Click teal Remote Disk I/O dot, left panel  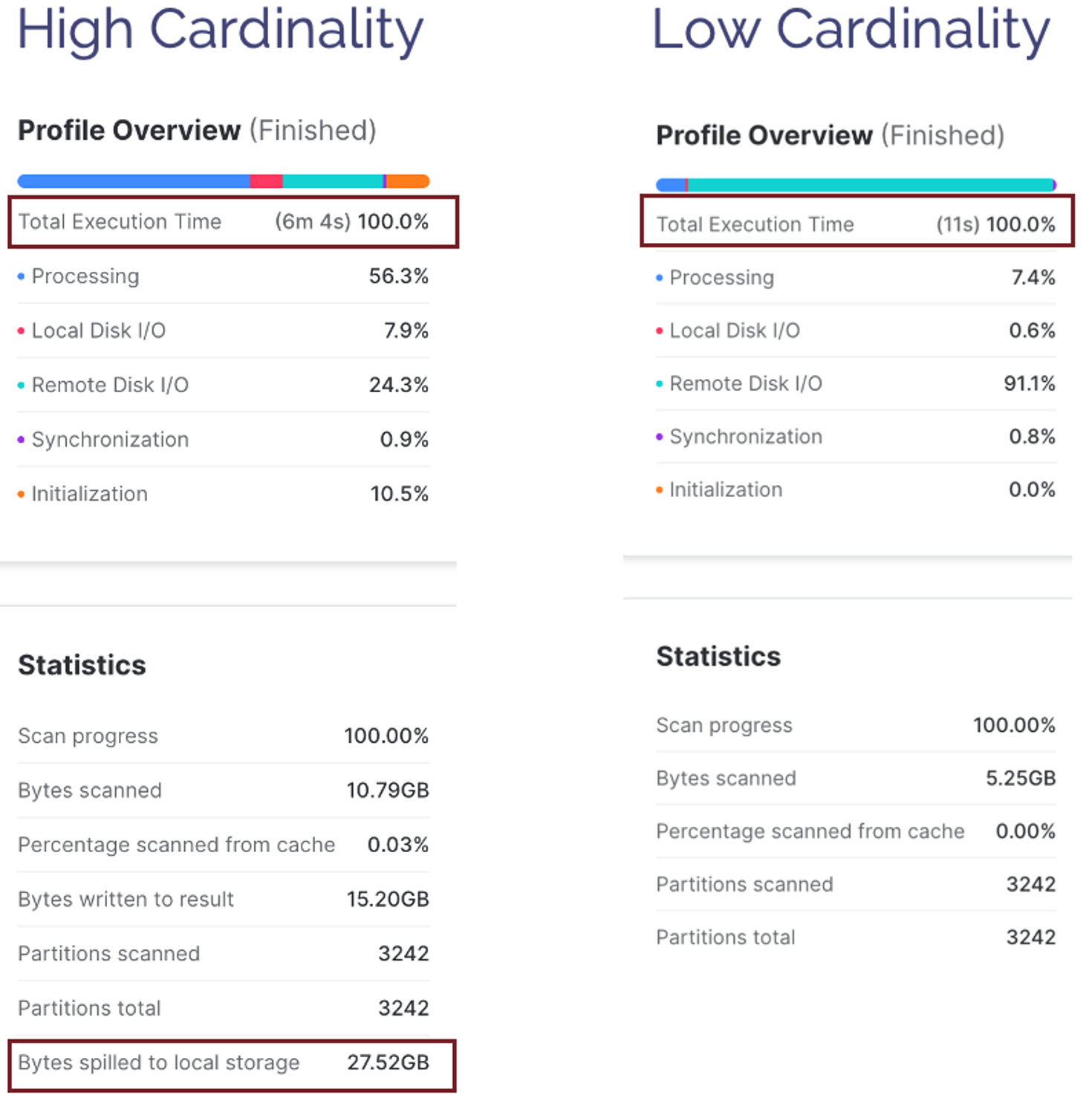pos(21,385)
